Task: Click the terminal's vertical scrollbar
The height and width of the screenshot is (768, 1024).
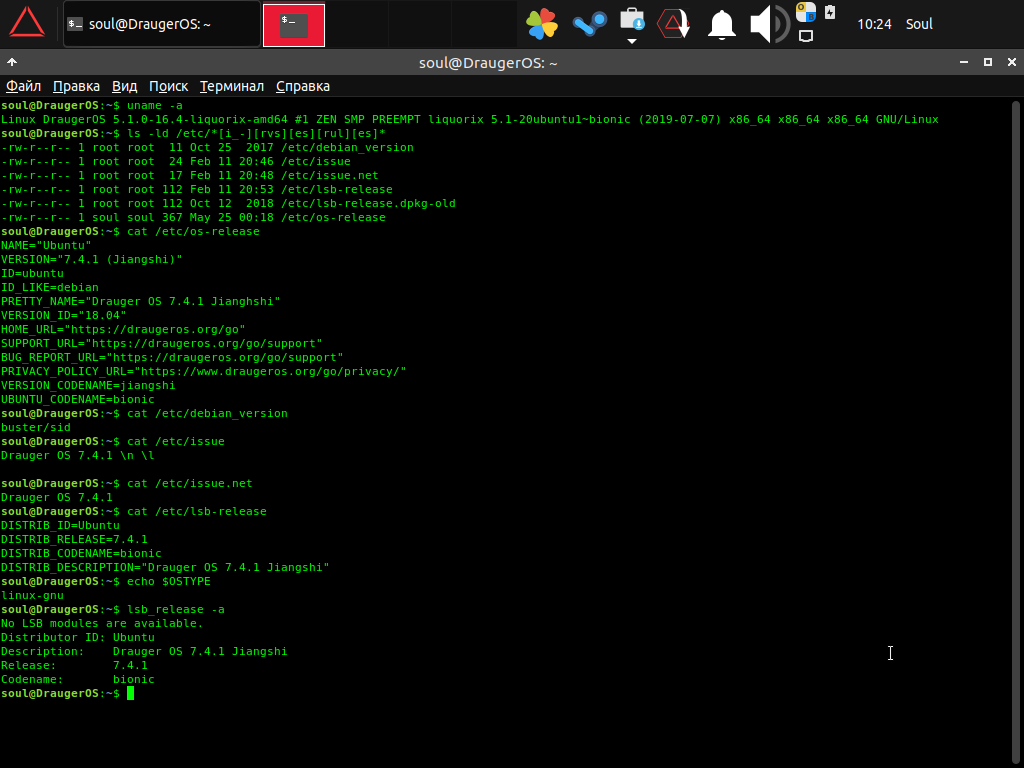Action: [x=1016, y=431]
